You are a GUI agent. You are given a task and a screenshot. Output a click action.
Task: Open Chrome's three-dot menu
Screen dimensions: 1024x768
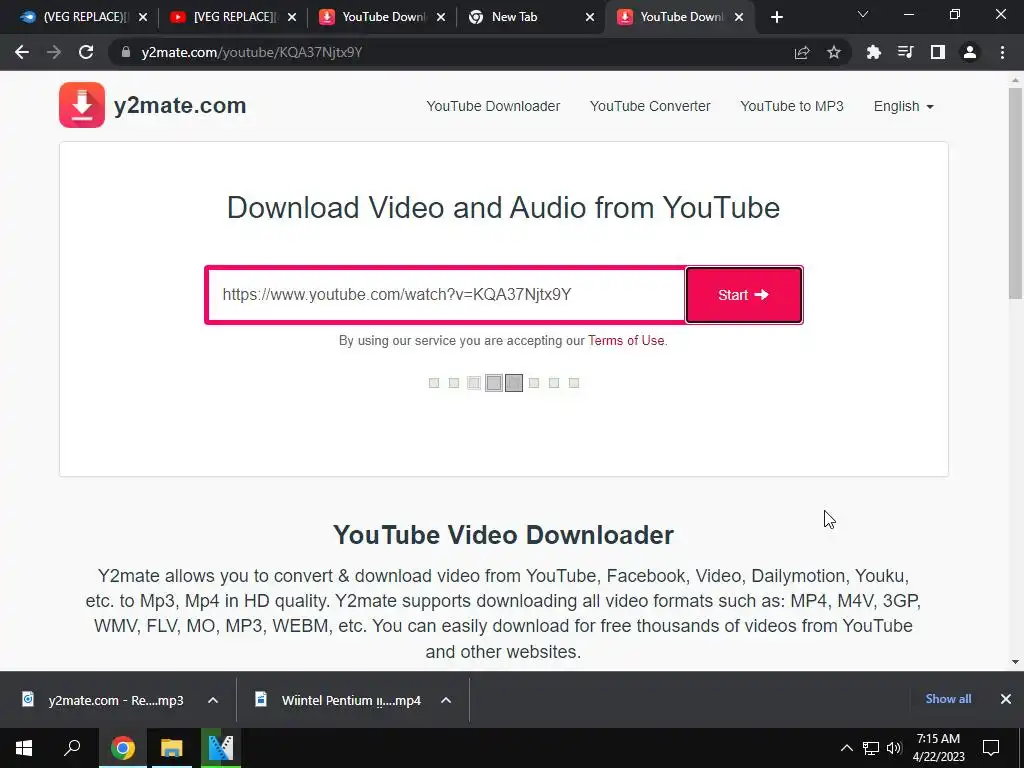tap(1002, 52)
